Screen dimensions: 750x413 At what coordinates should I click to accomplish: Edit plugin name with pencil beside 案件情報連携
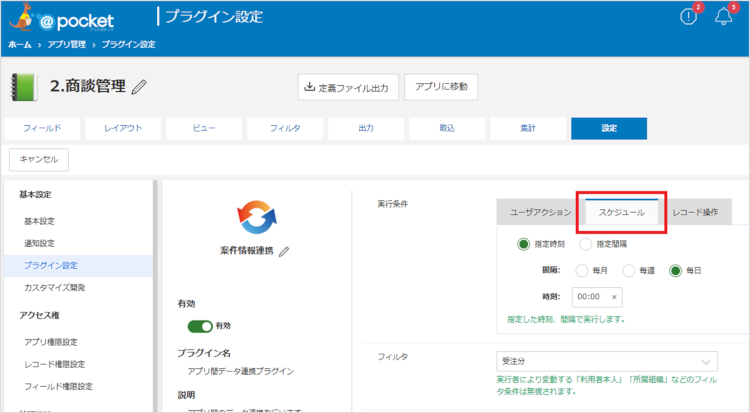(x=284, y=252)
